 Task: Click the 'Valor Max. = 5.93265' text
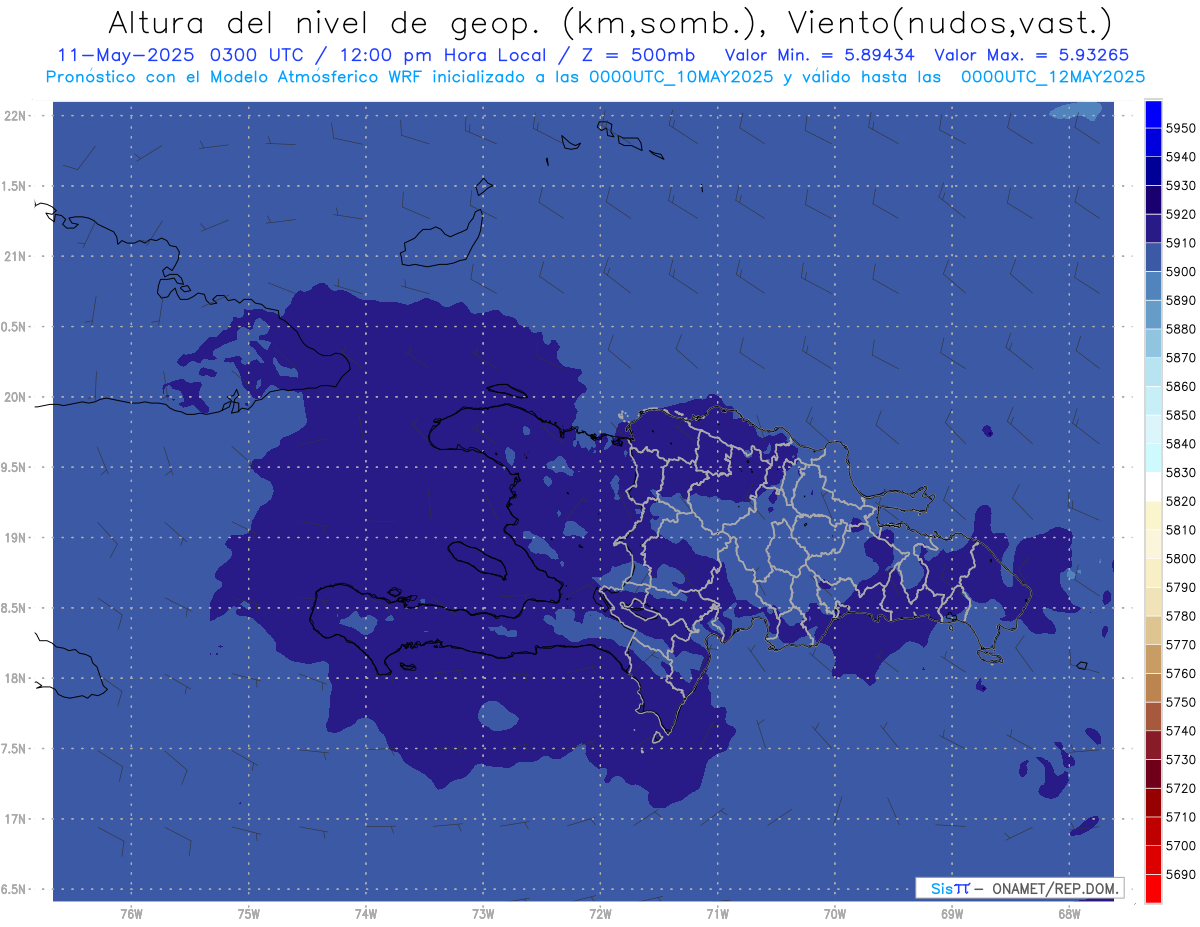(x=1032, y=55)
